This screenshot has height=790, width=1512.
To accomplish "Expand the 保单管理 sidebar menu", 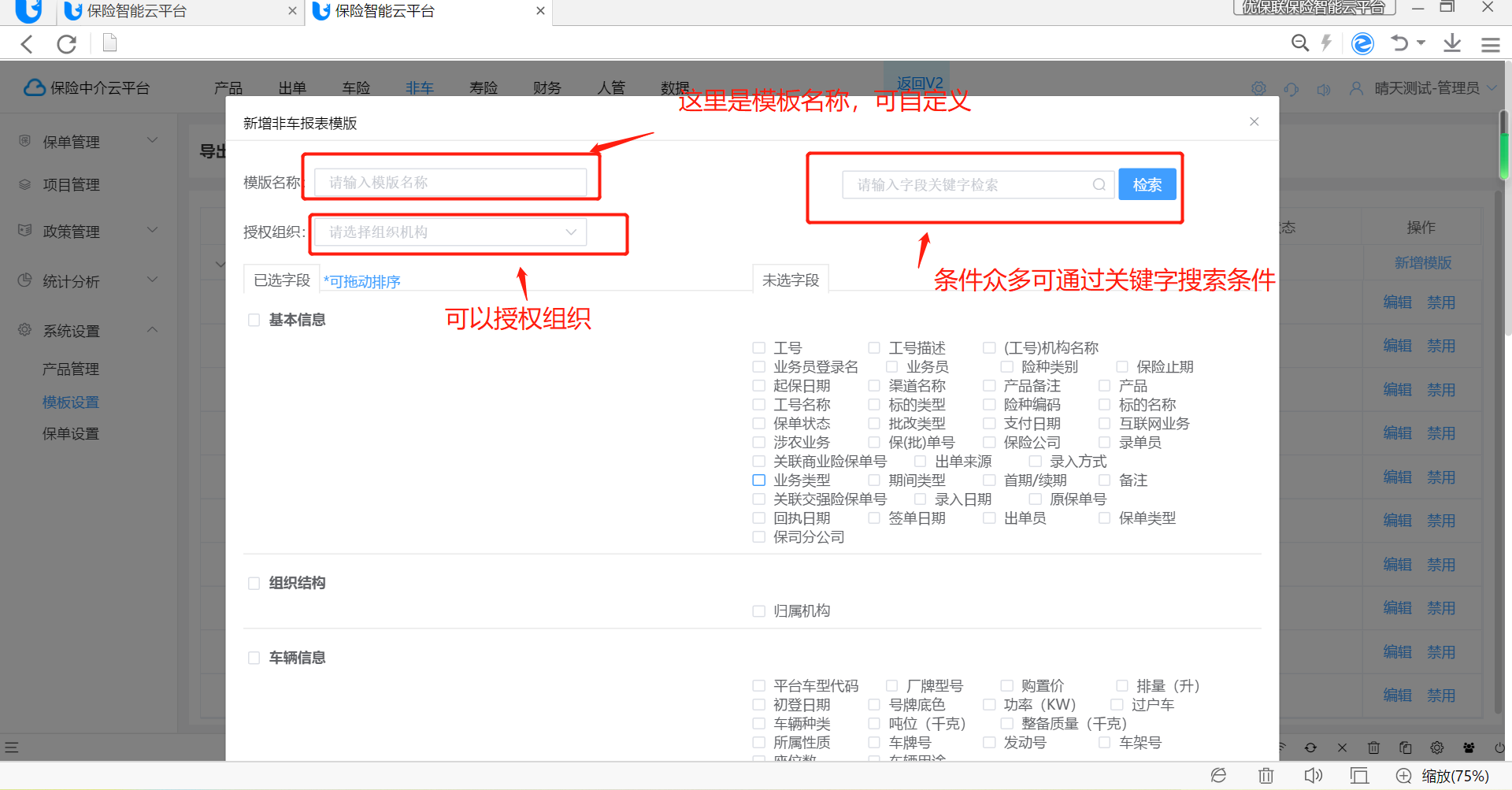I will tap(153, 140).
